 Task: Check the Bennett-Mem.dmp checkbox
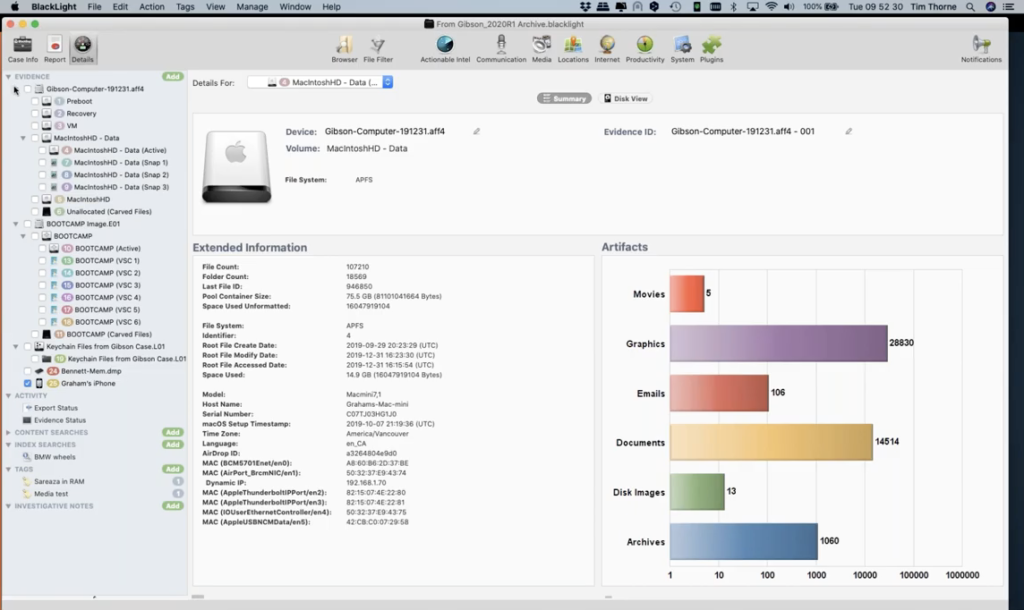(x=27, y=371)
